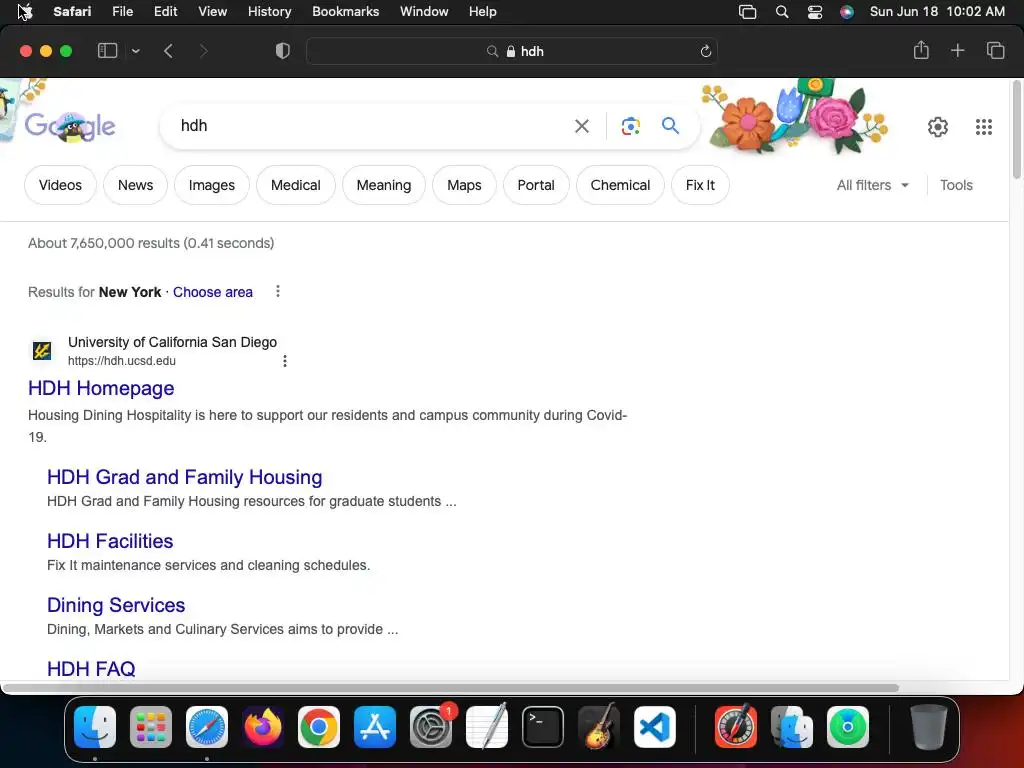Show the Safari tab overview
1024x768 pixels.
click(x=995, y=50)
